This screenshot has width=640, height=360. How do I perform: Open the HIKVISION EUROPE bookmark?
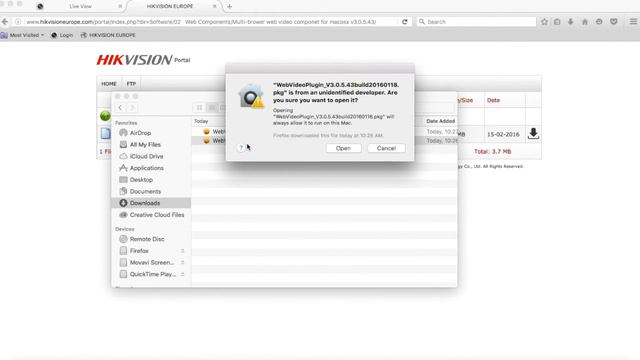click(108, 35)
